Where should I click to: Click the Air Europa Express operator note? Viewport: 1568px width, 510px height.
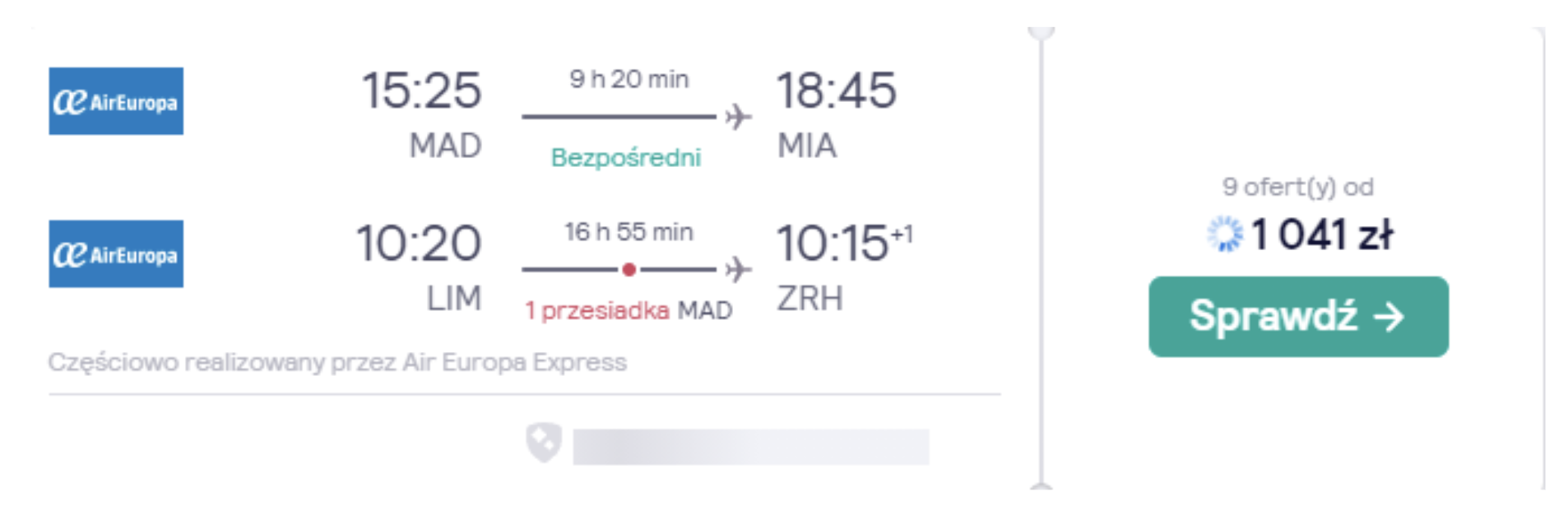point(337,362)
